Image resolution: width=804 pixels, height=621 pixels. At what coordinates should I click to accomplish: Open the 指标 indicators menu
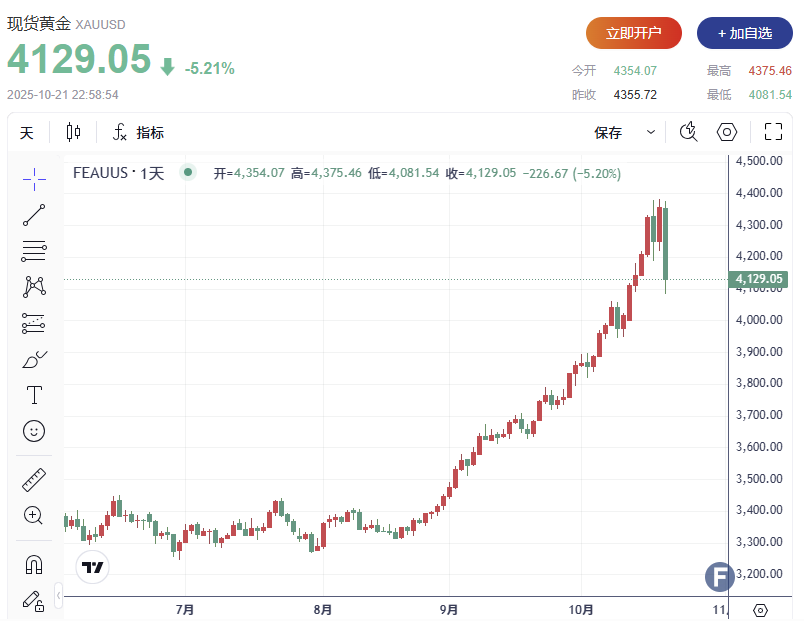[x=138, y=133]
